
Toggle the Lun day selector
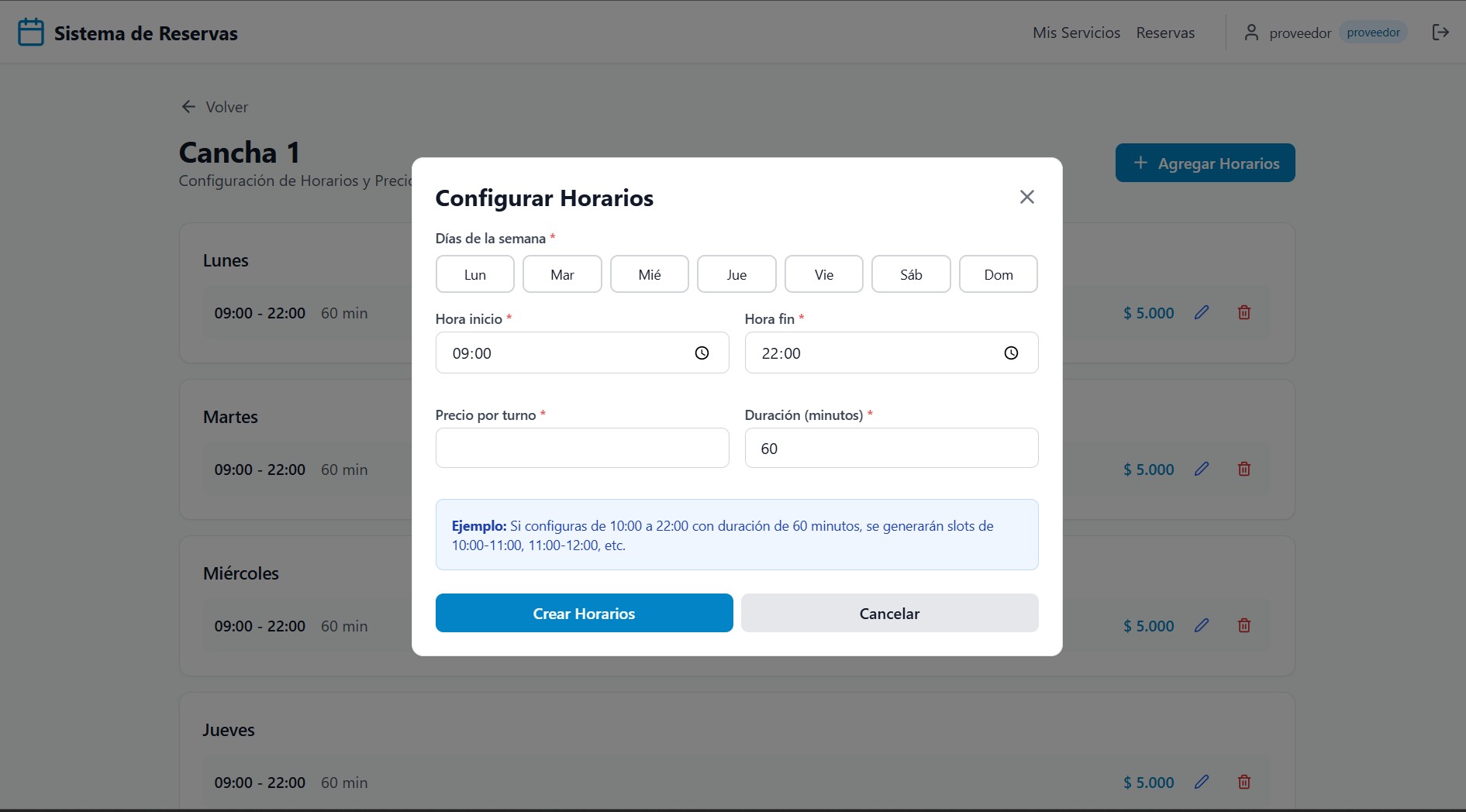tap(474, 274)
